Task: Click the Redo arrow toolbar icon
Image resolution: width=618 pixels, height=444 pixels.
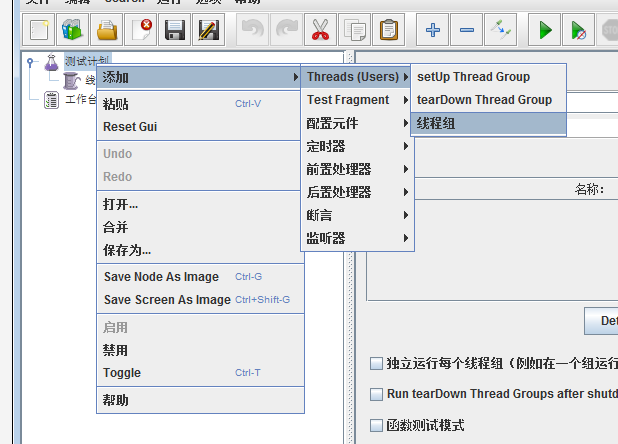Action: coord(287,30)
